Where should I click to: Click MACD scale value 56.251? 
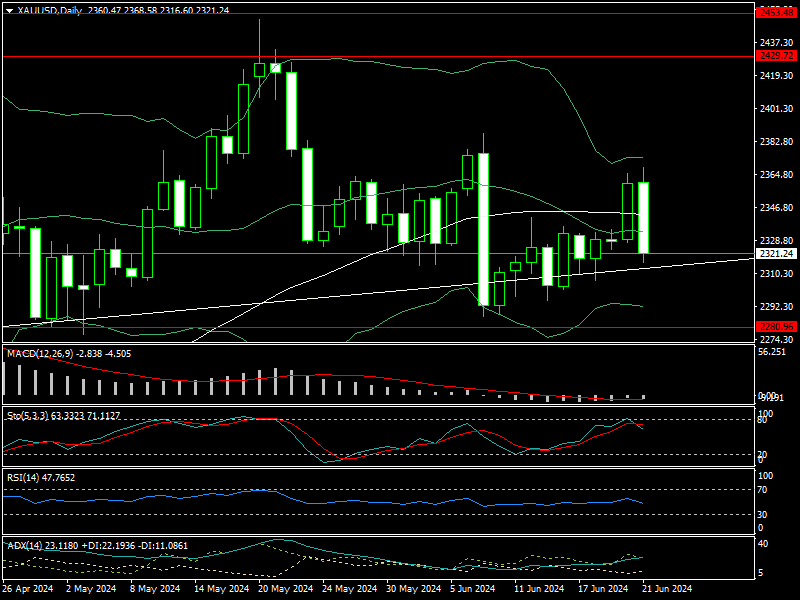pyautogui.click(x=772, y=352)
